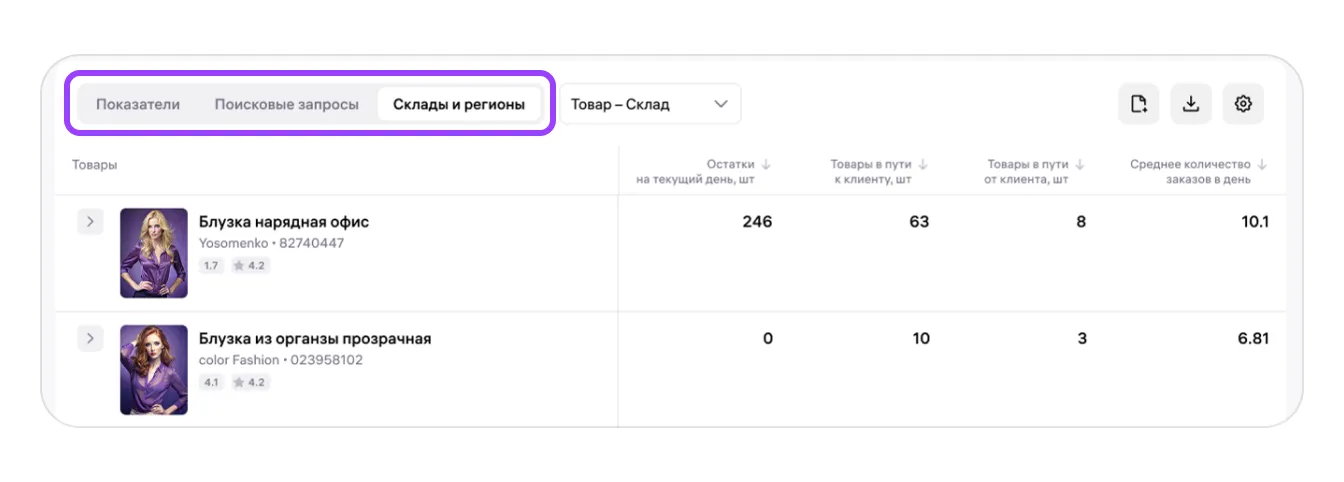Click star rating badge of Блузка нарядная офис

click(x=250, y=265)
